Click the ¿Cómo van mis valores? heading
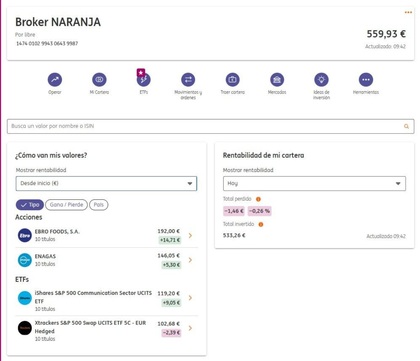The width and height of the screenshot is (420, 361). pyautogui.click(x=51, y=155)
